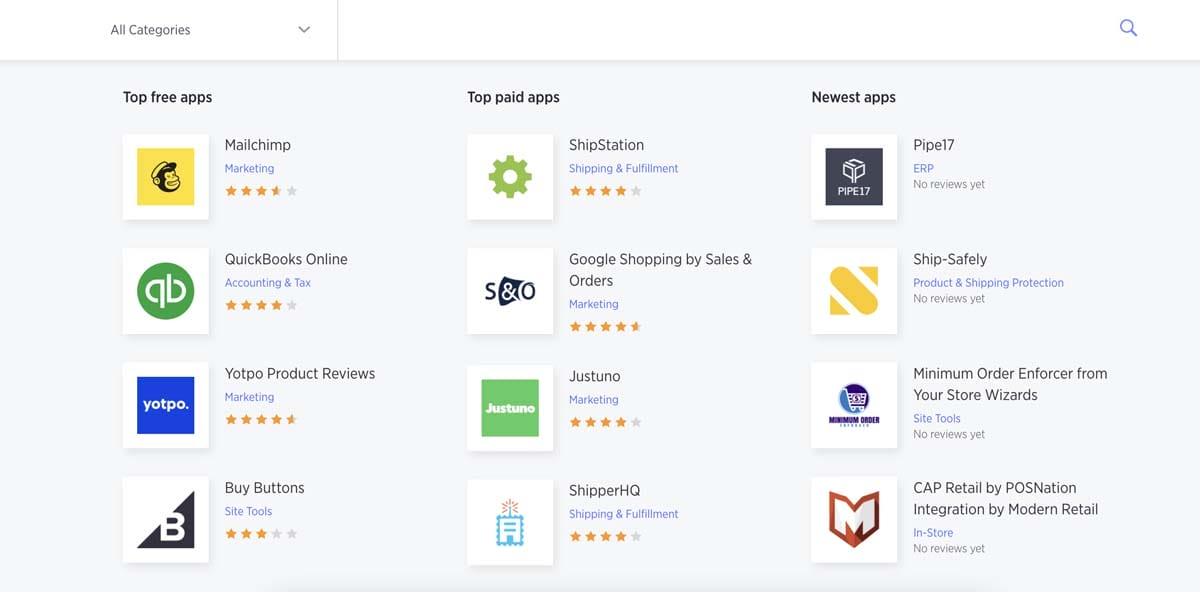Open the In-Store category link
This screenshot has height=592, width=1200.
coord(933,533)
